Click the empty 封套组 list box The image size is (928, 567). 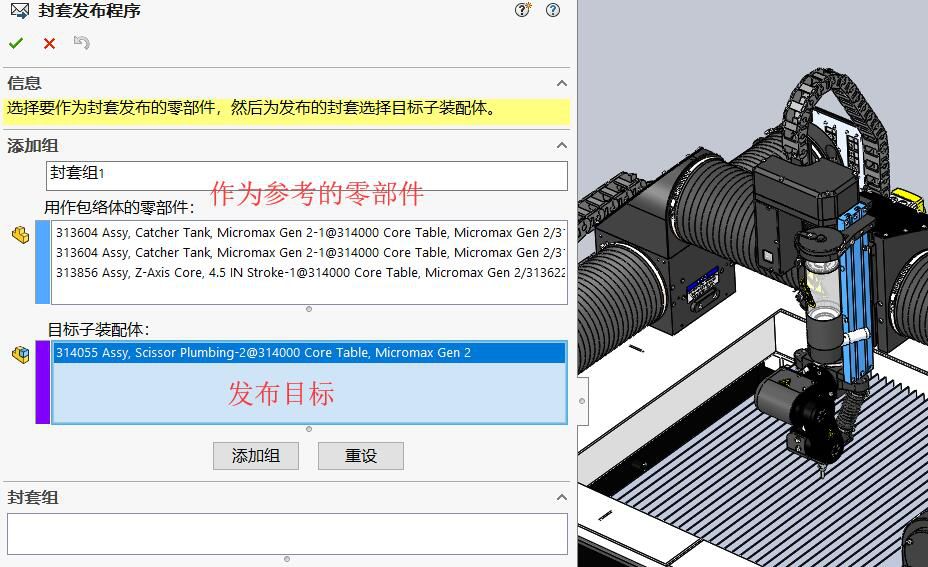pos(287,534)
